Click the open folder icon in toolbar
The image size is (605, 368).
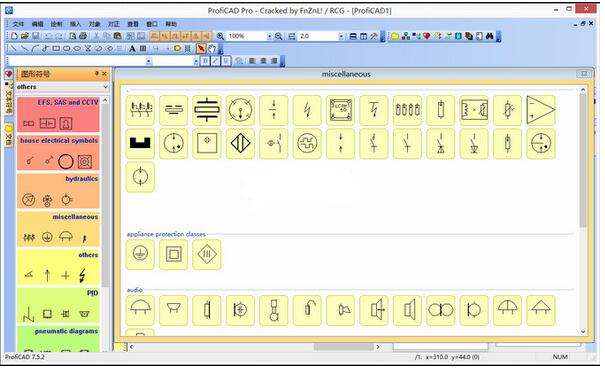tap(25, 36)
